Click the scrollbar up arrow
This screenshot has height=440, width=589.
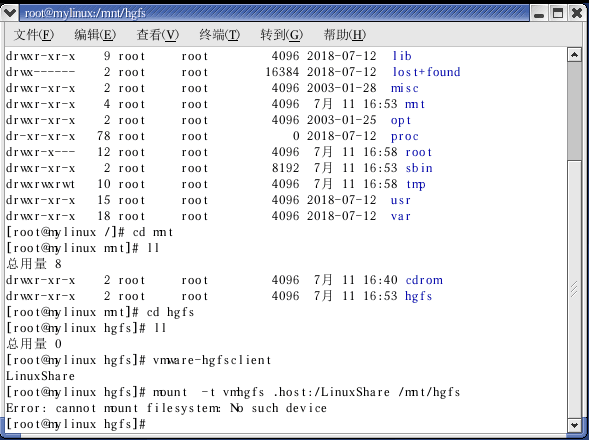click(574, 55)
